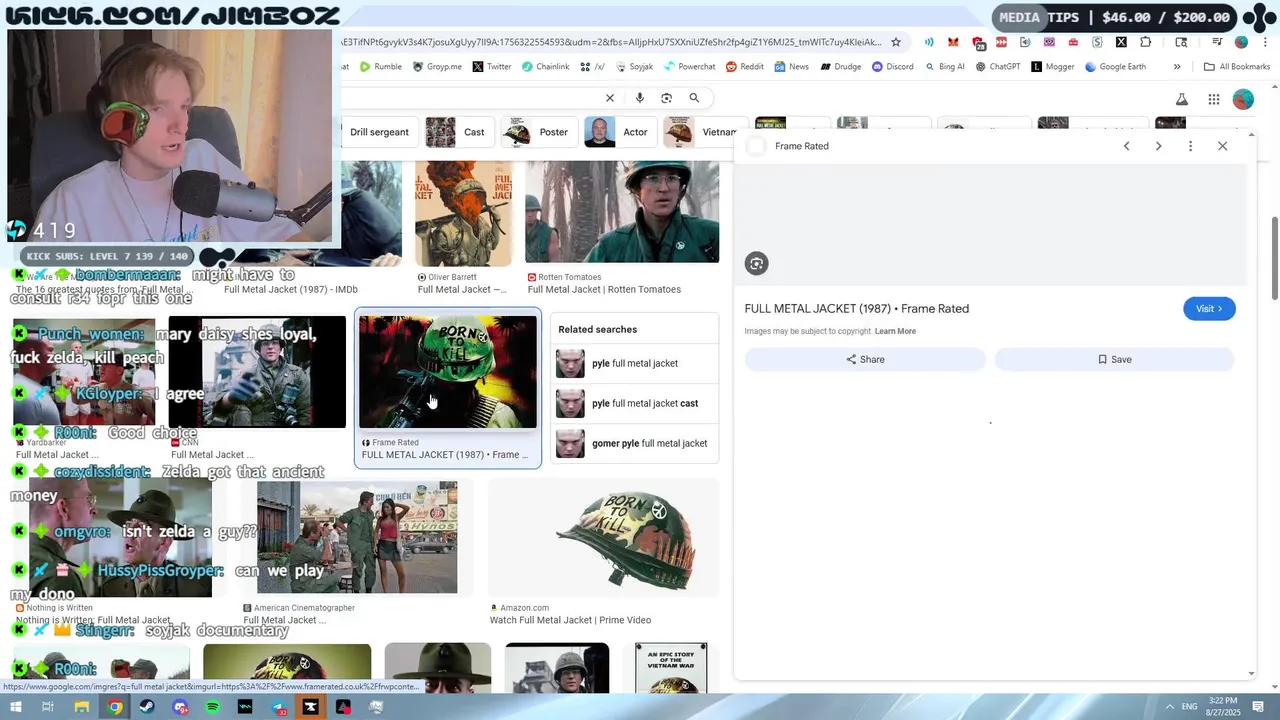Open the Google apps grid

pyautogui.click(x=1214, y=99)
